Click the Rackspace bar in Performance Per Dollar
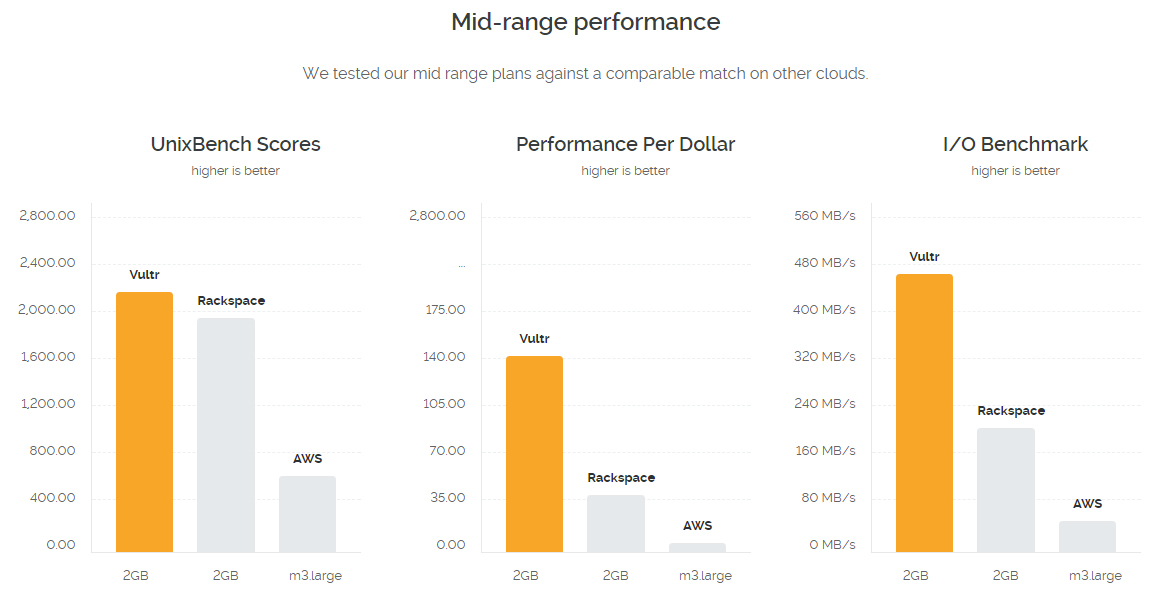The image size is (1167, 594). [616, 524]
